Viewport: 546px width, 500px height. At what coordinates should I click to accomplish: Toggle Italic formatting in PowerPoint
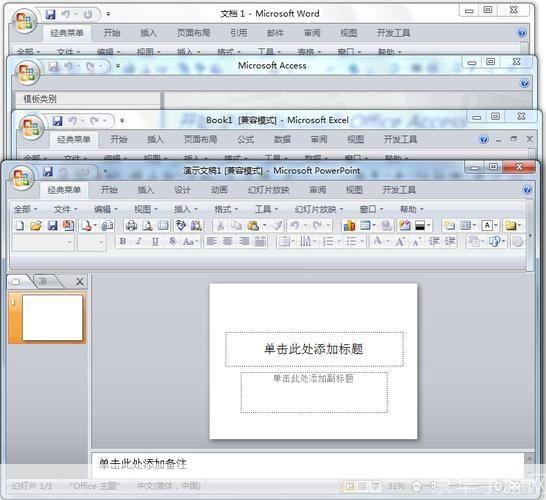tap(139, 241)
